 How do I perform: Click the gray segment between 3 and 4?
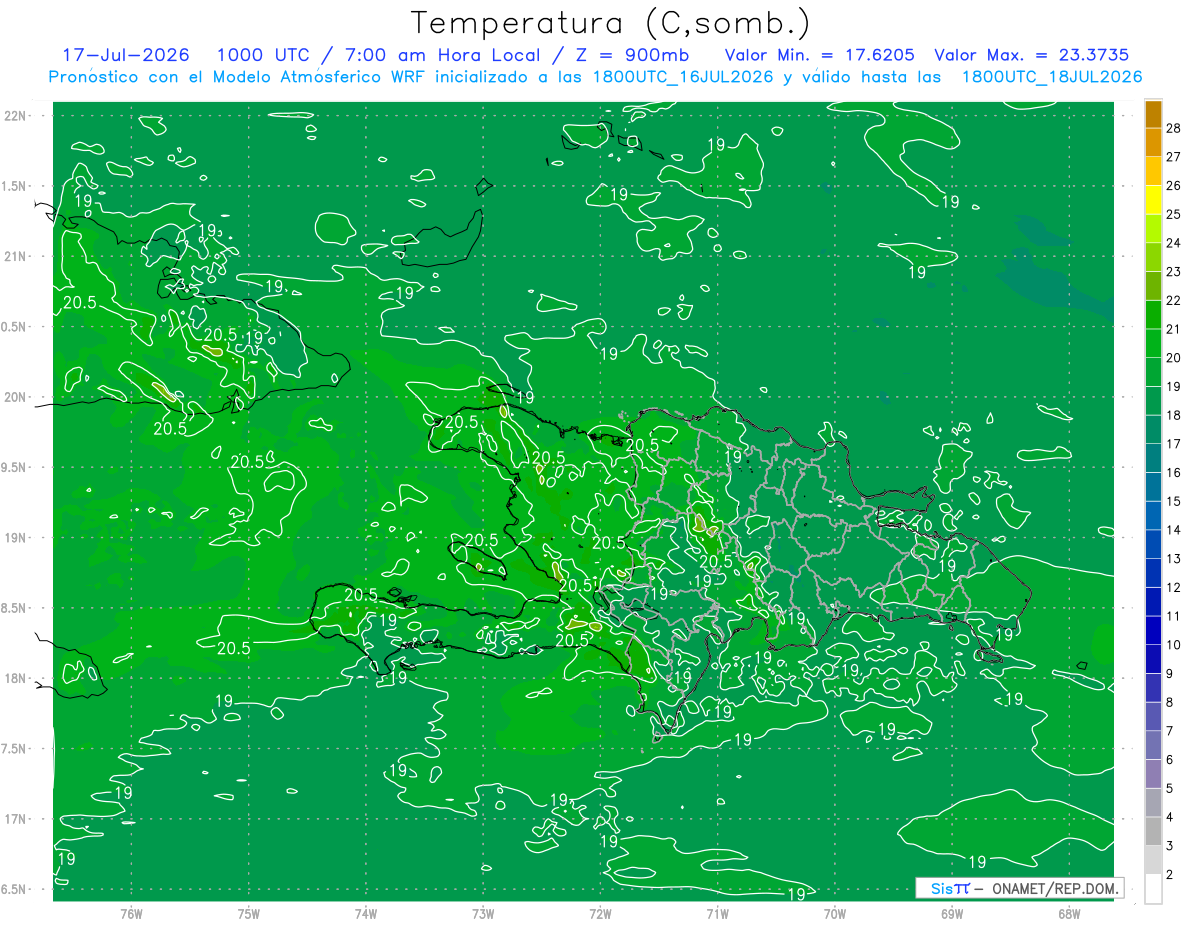(x=1153, y=832)
